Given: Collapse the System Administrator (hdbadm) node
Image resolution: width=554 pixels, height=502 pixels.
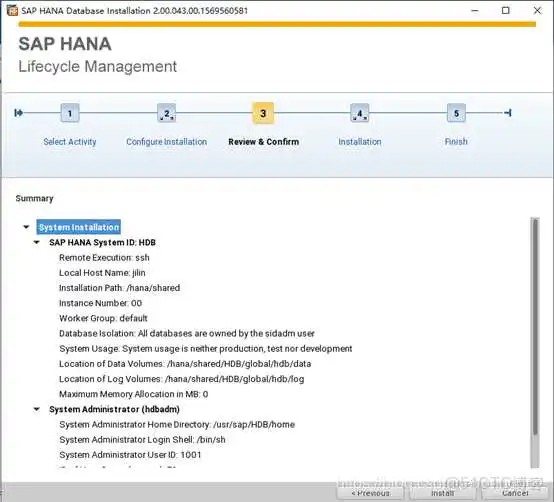Looking at the screenshot, I should click(36, 409).
